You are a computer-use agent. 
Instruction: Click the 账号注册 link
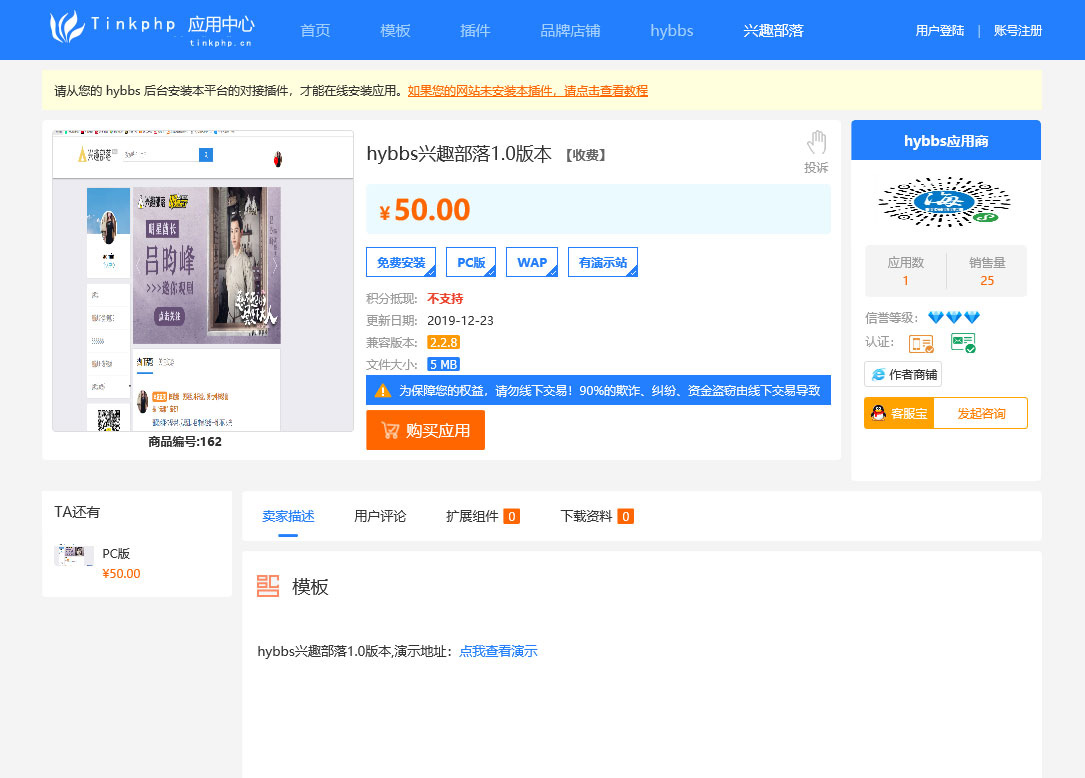(1018, 30)
